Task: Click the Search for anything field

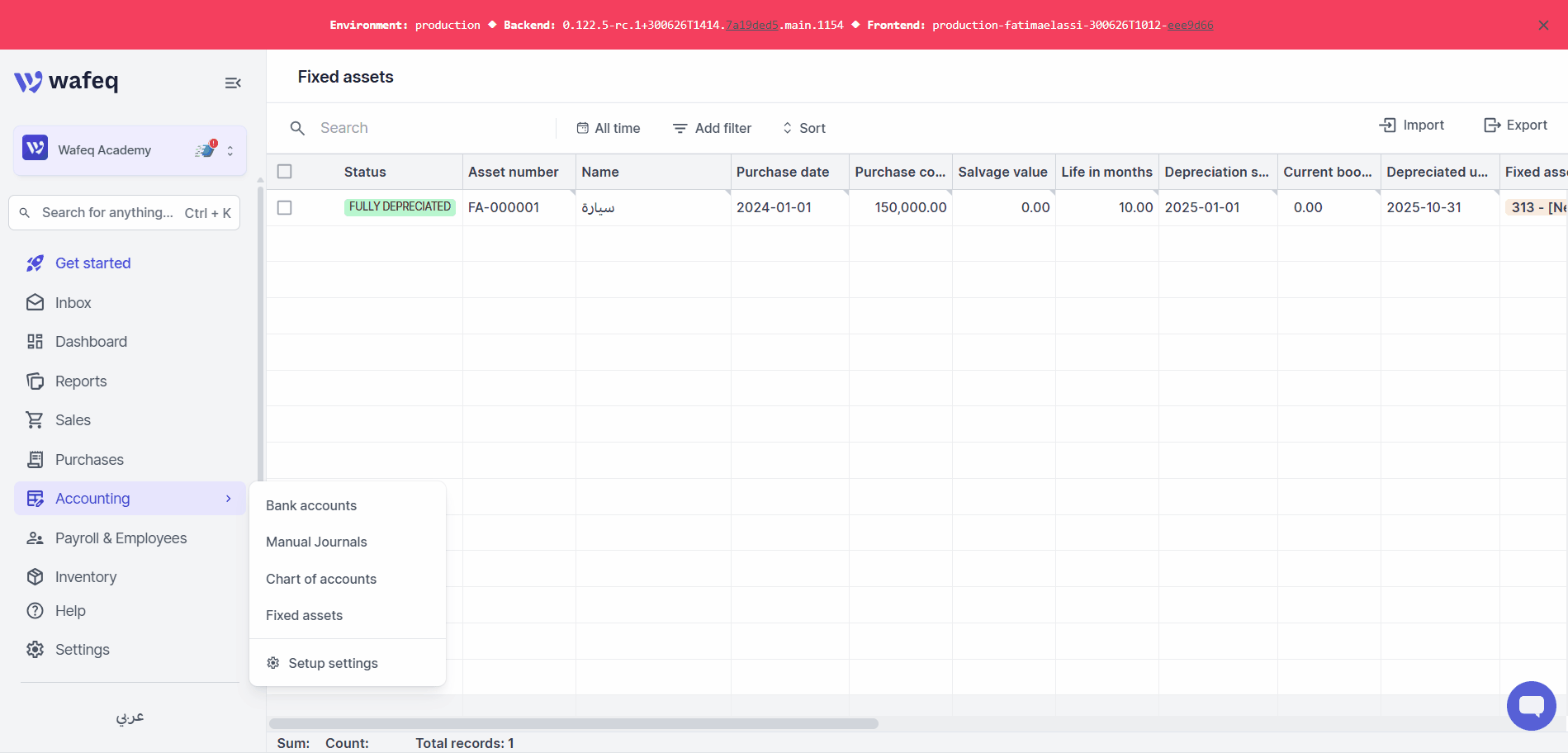Action: click(x=124, y=213)
